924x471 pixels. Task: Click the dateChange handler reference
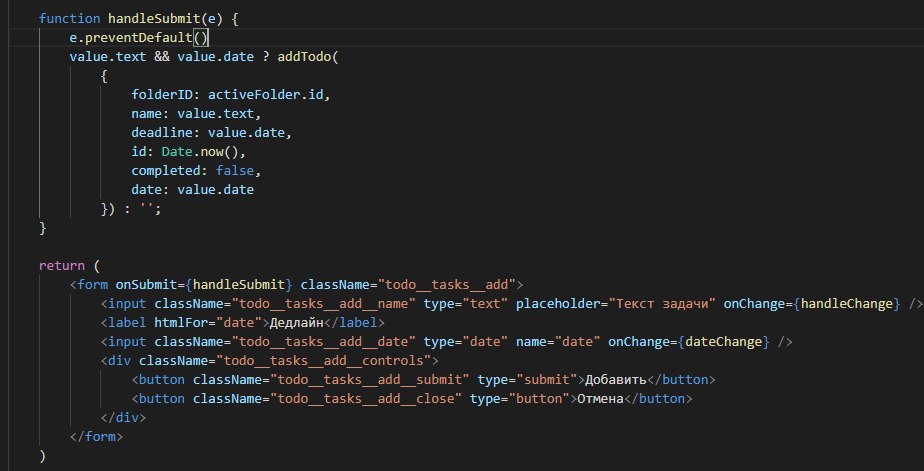tap(724, 341)
